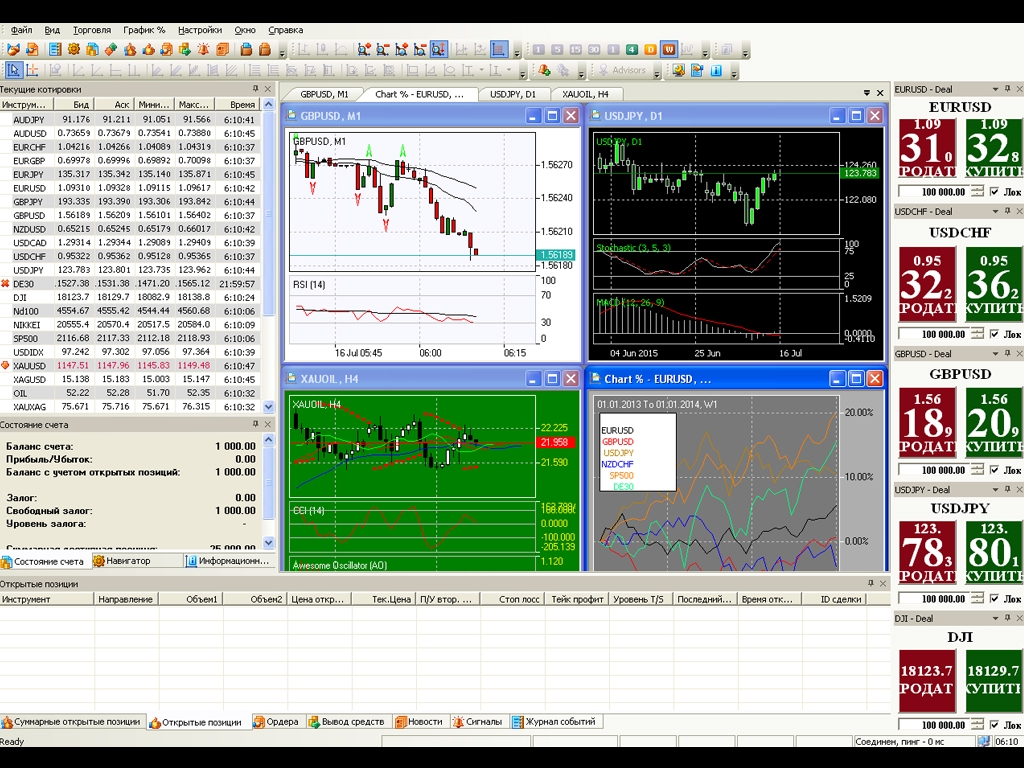Select the daily (D) timeframe button
This screenshot has width=1024, height=768.
pyautogui.click(x=651, y=49)
